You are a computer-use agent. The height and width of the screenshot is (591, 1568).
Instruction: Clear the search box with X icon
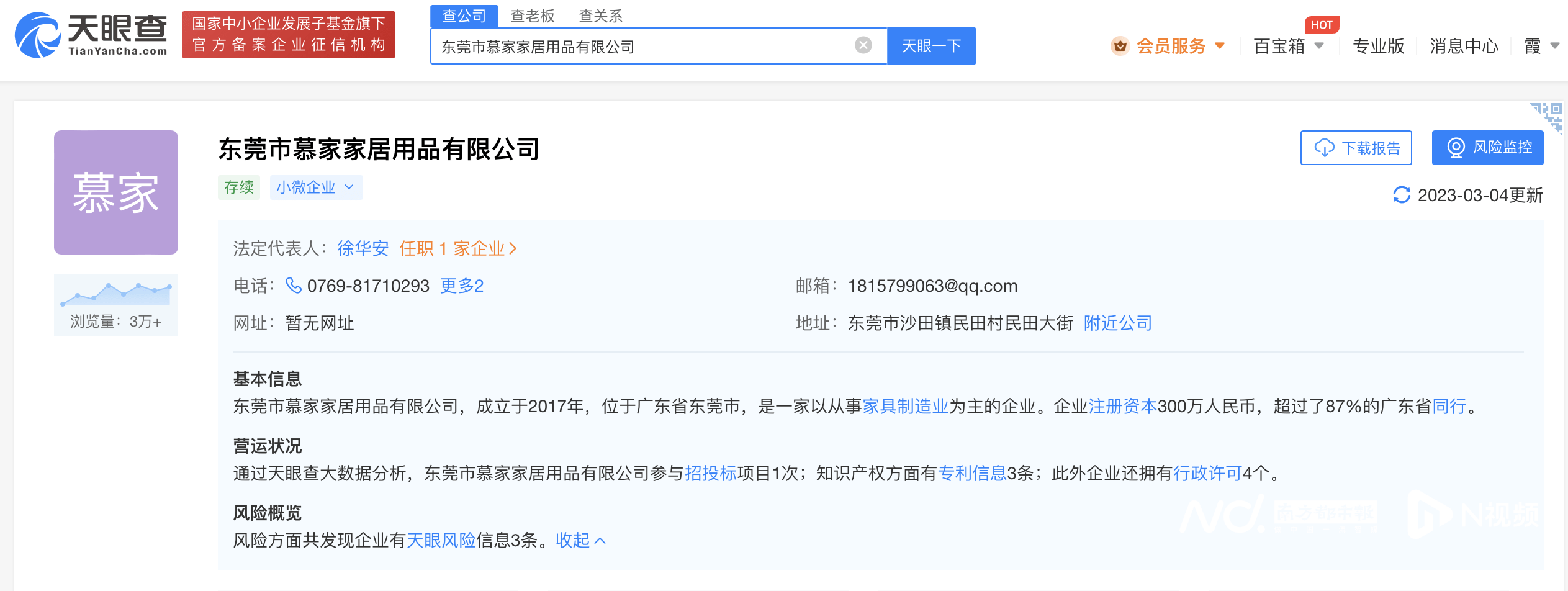863,45
